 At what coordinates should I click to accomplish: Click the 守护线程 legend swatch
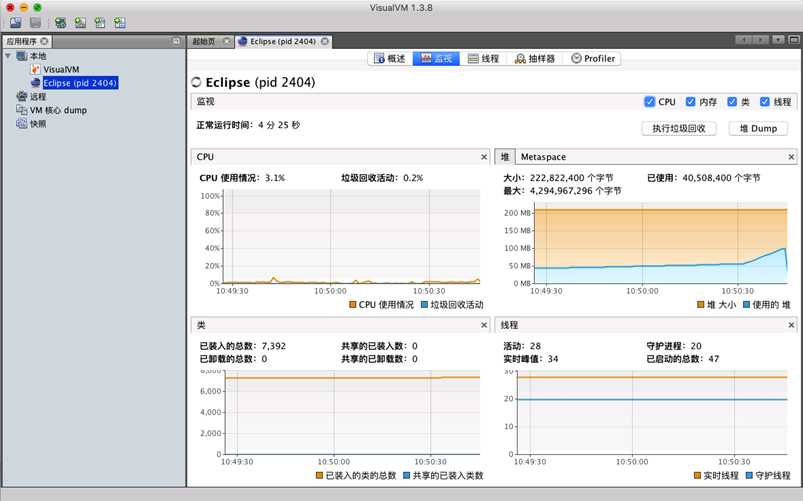click(749, 475)
